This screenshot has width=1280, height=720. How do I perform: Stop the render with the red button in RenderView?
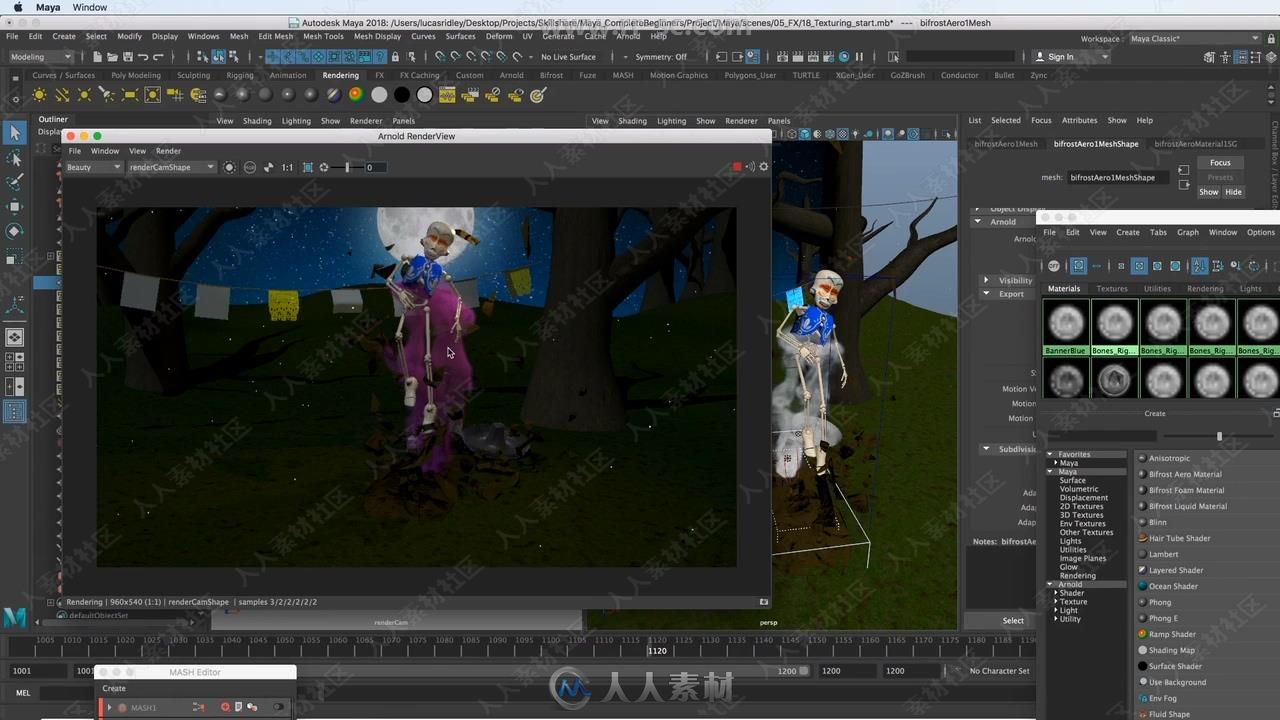click(x=738, y=167)
